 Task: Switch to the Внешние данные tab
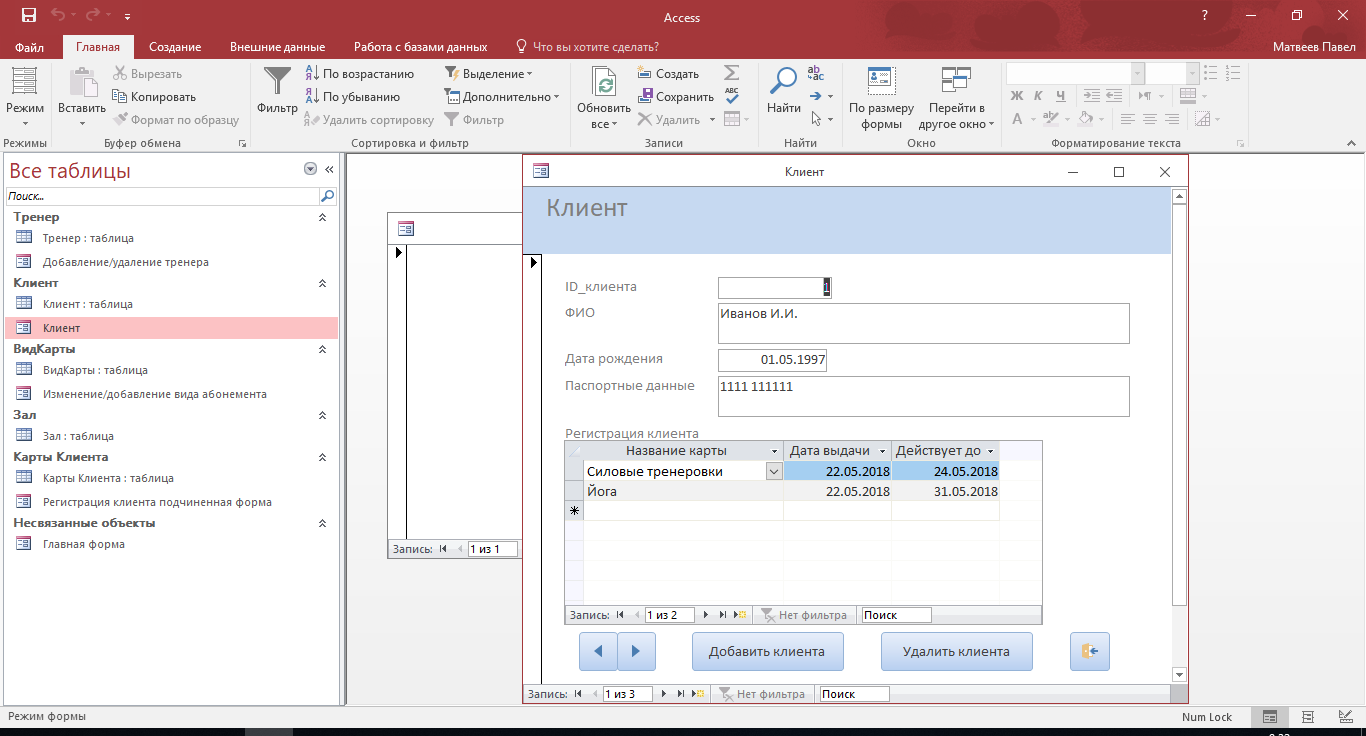click(x=278, y=47)
